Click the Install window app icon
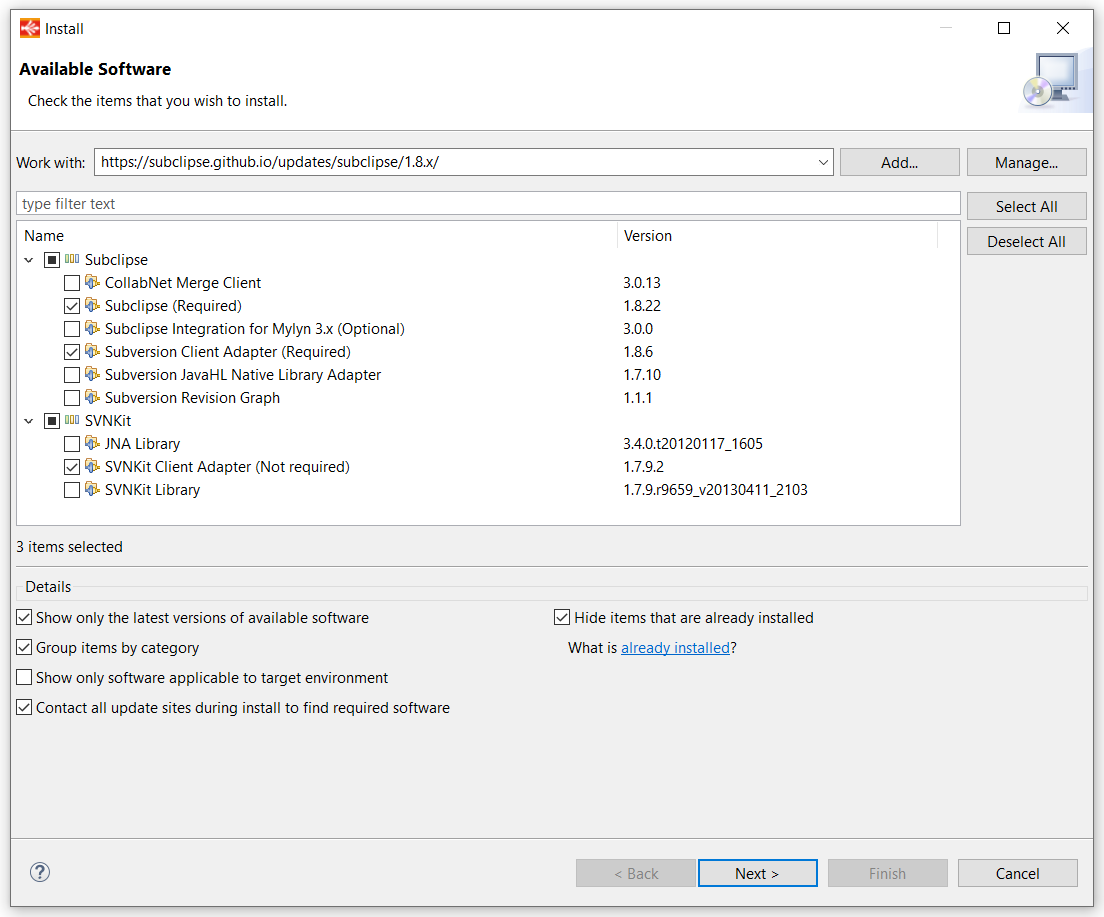 tap(30, 28)
